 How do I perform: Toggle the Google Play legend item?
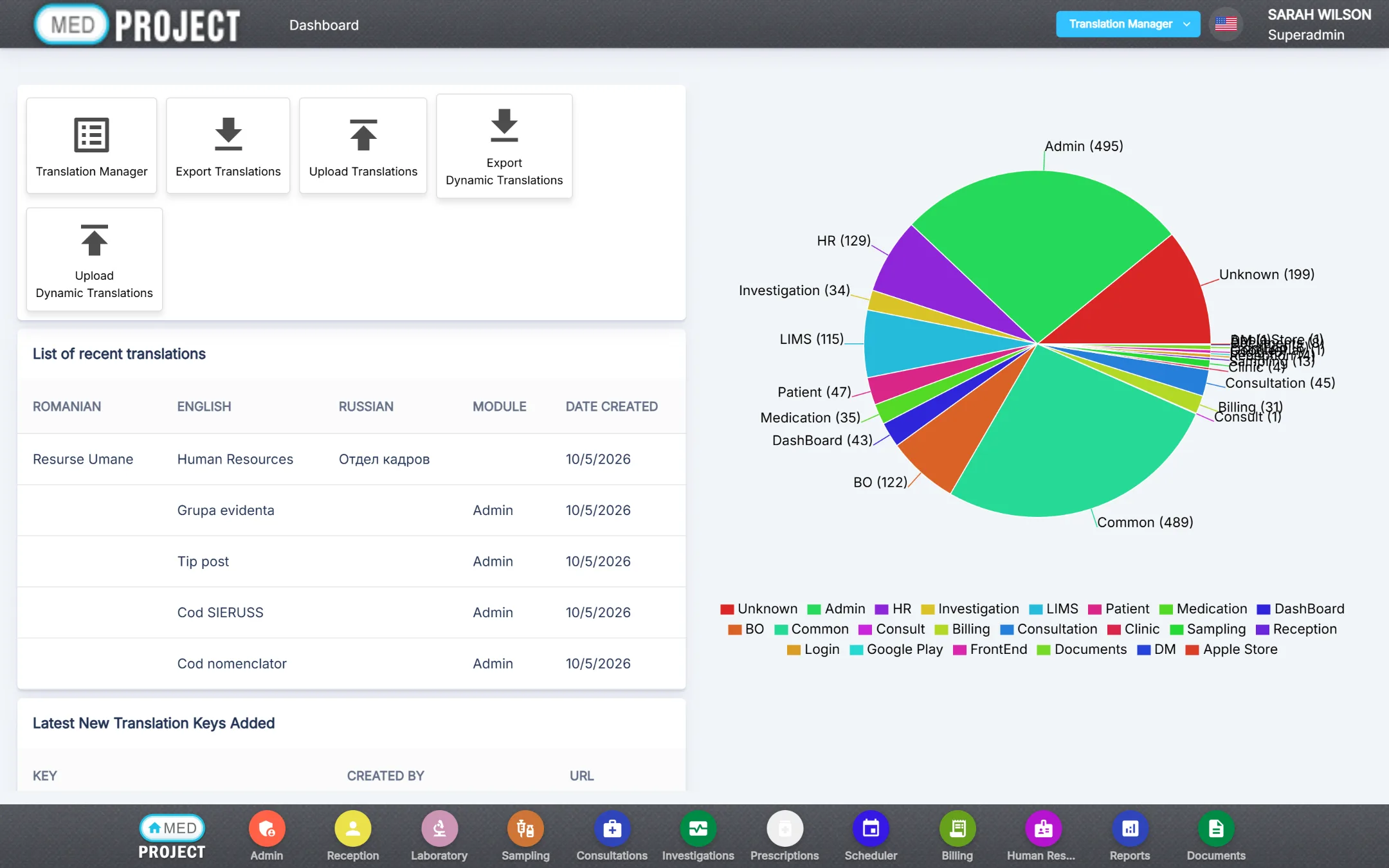point(896,649)
